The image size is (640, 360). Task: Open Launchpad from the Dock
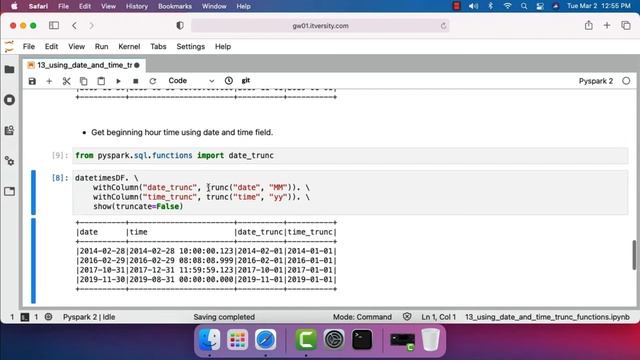click(x=237, y=340)
